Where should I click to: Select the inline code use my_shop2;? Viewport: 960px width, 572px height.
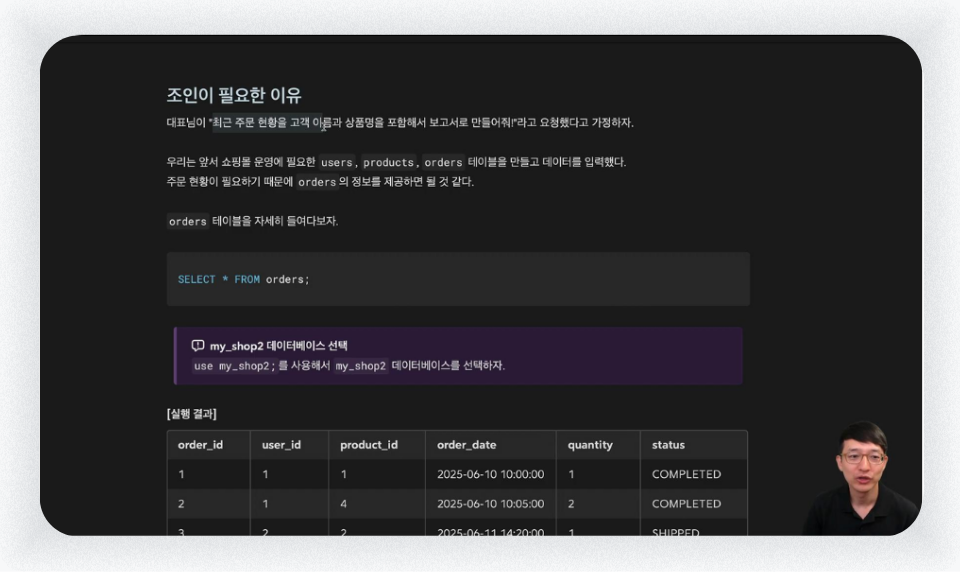coord(234,366)
